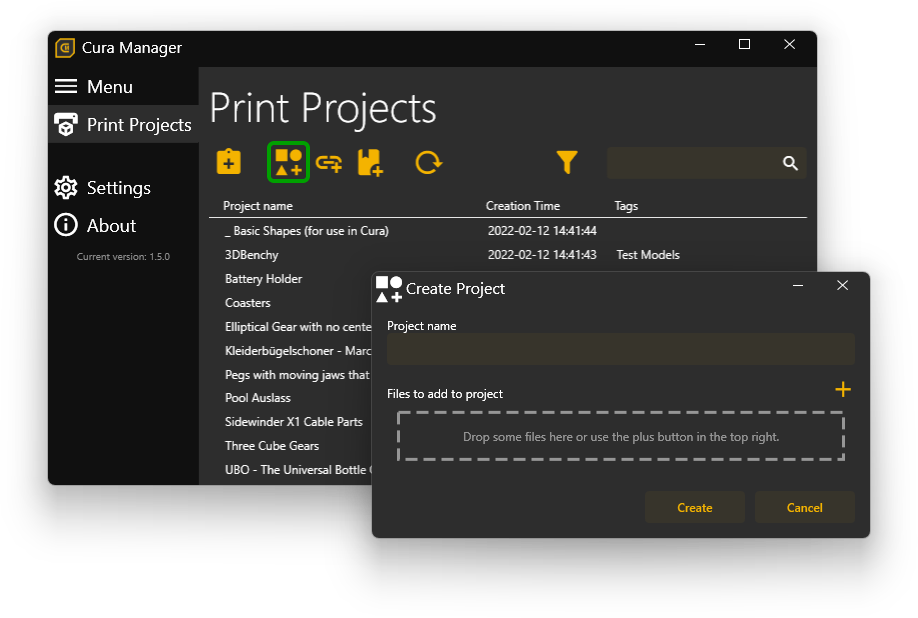918x618 pixels.
Task: Click the Create Project dialog title icon
Action: click(389, 290)
